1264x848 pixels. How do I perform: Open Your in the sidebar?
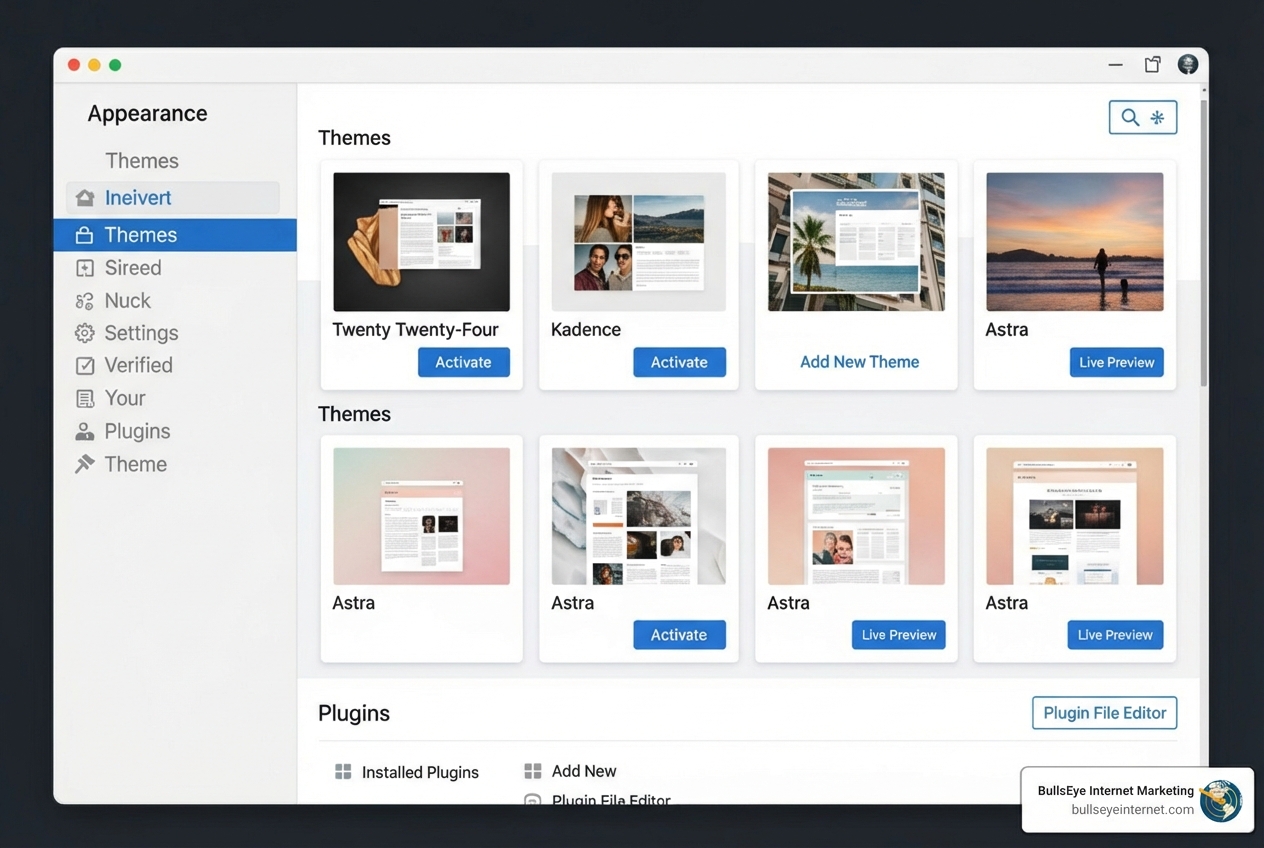[x=125, y=399]
